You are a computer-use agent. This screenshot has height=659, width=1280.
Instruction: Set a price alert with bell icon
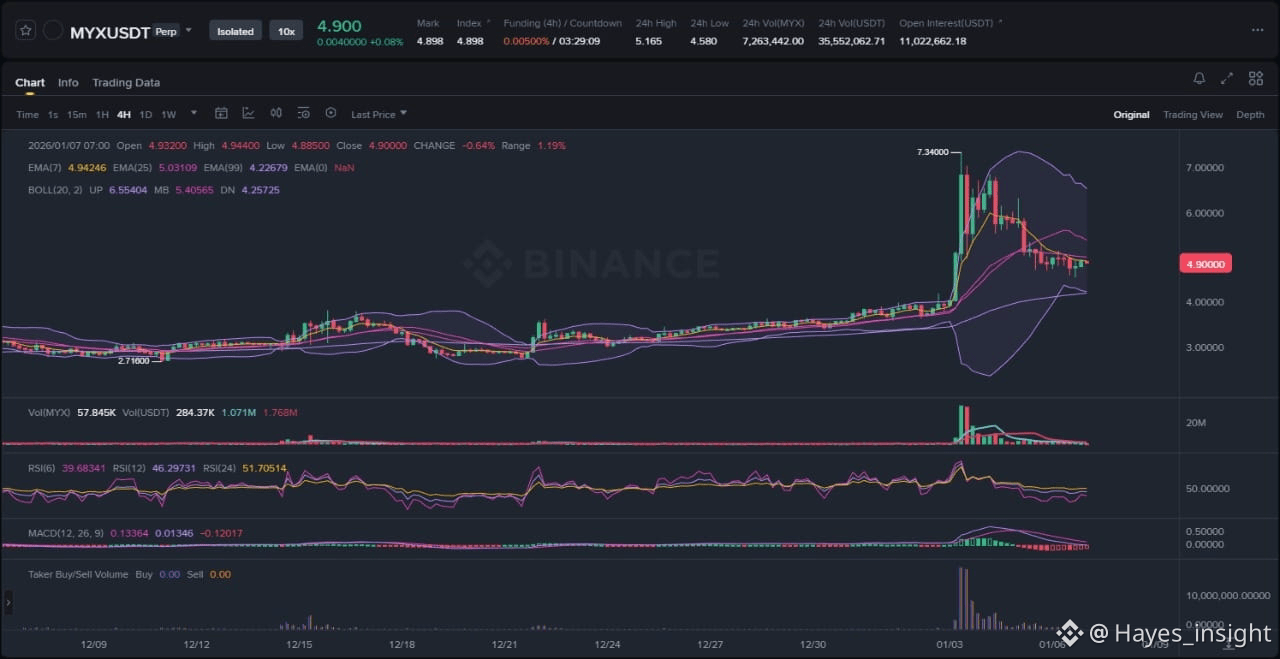(1199, 79)
